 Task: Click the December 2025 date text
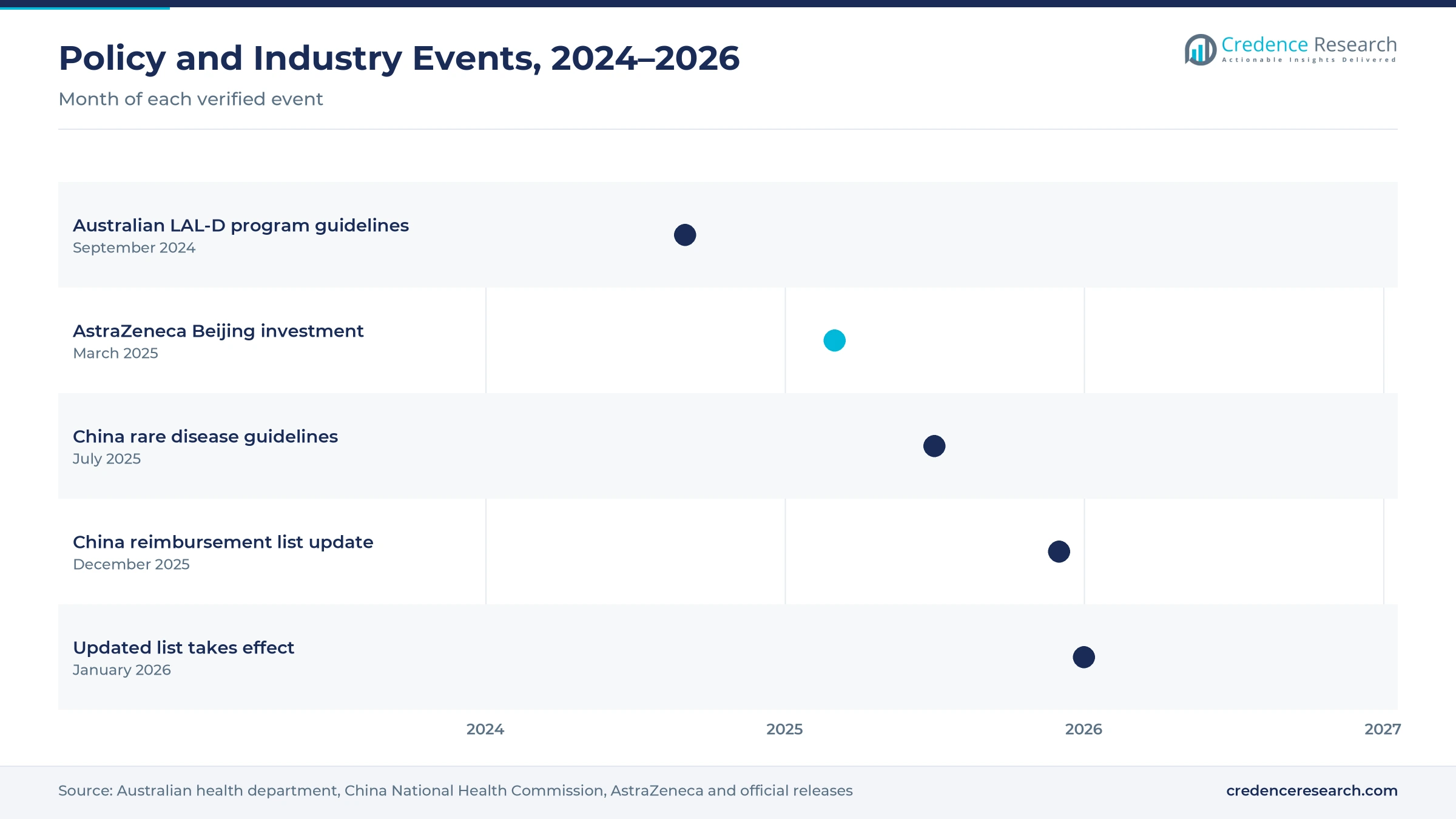[131, 564]
